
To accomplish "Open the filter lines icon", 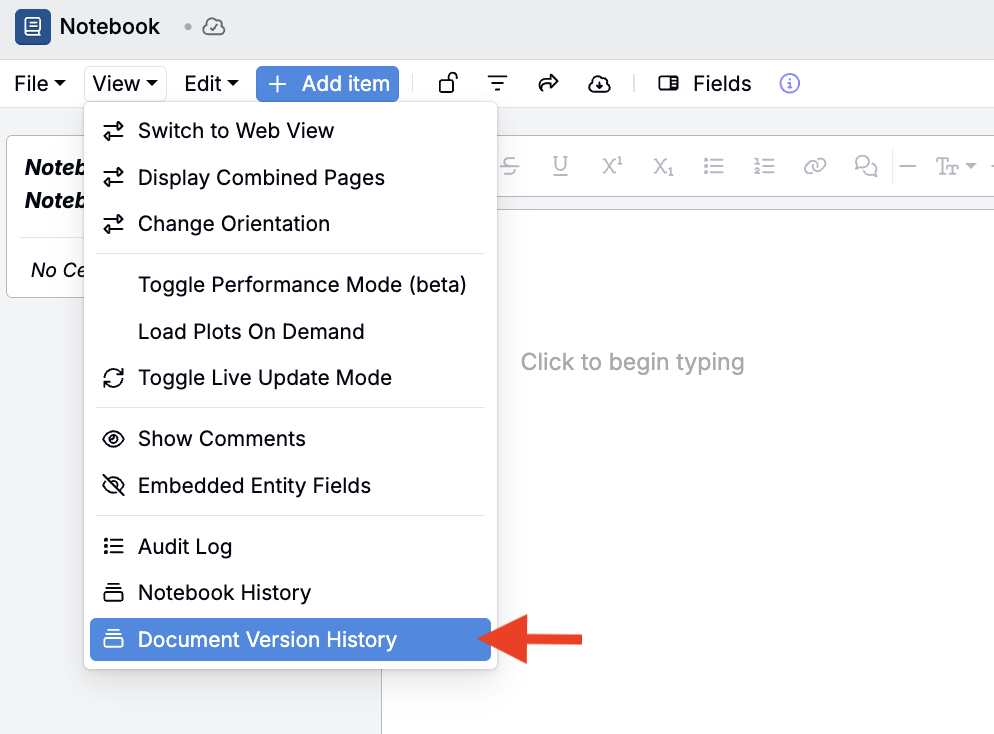I will click(x=497, y=84).
